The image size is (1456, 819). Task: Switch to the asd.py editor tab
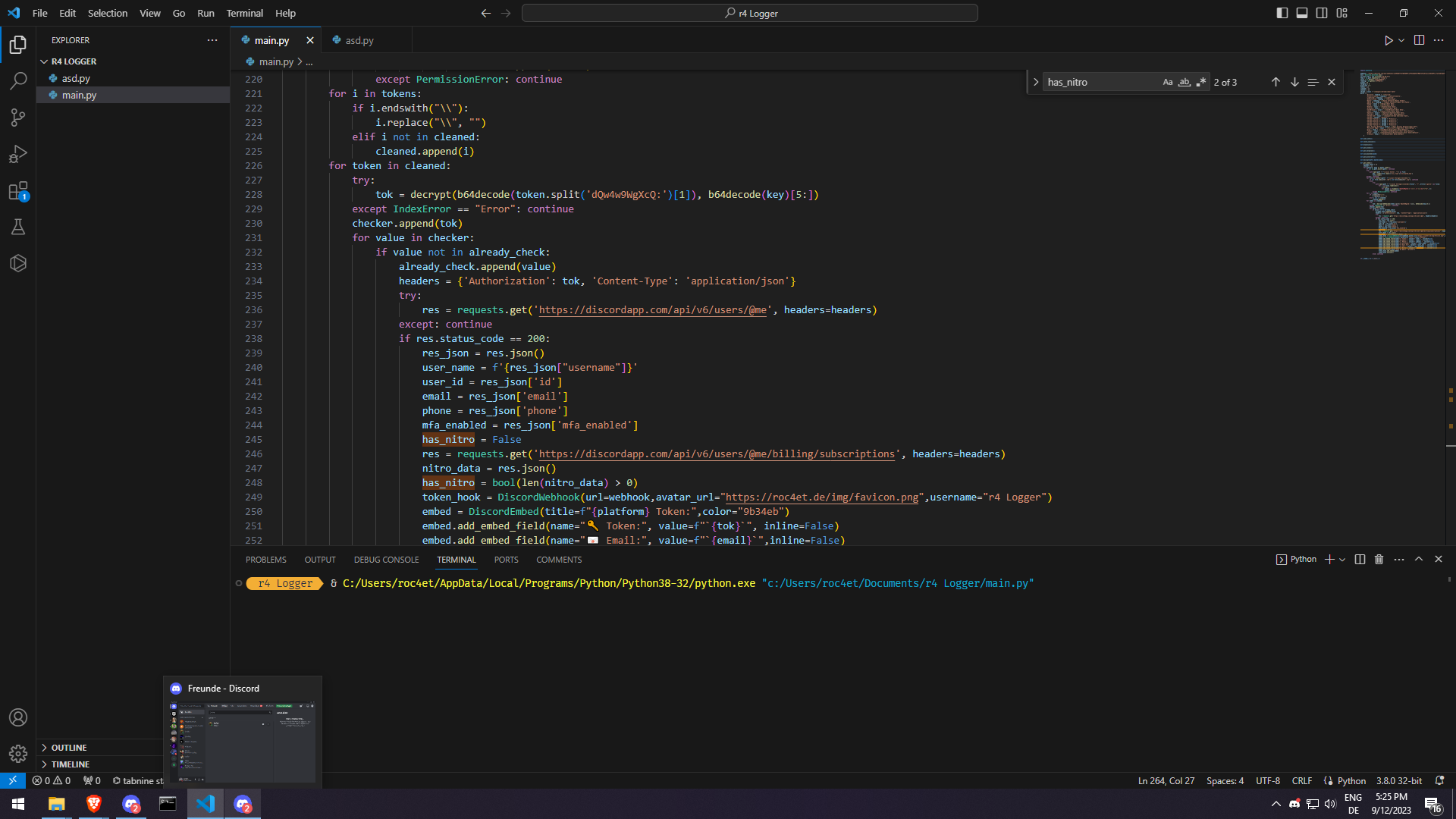click(x=359, y=40)
